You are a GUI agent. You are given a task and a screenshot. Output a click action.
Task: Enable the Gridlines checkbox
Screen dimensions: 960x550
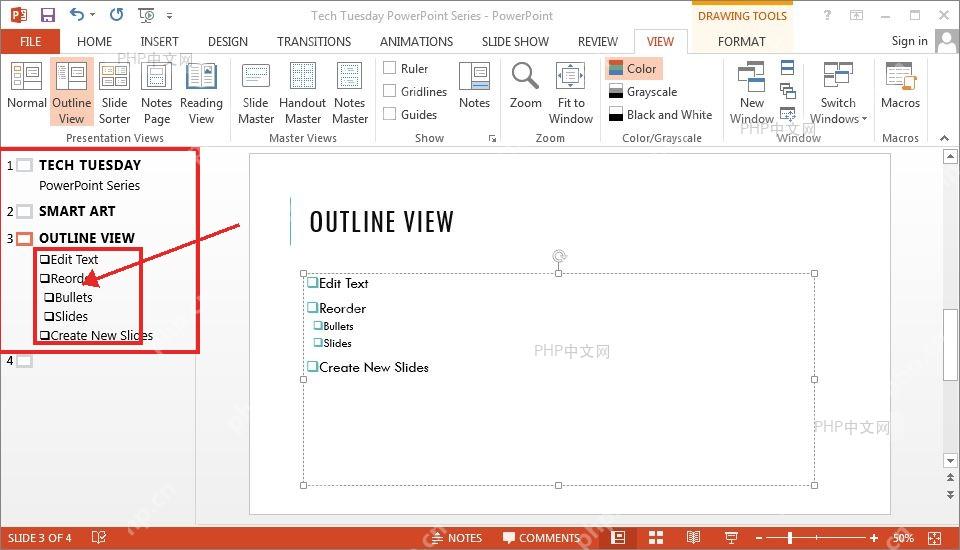pos(389,91)
